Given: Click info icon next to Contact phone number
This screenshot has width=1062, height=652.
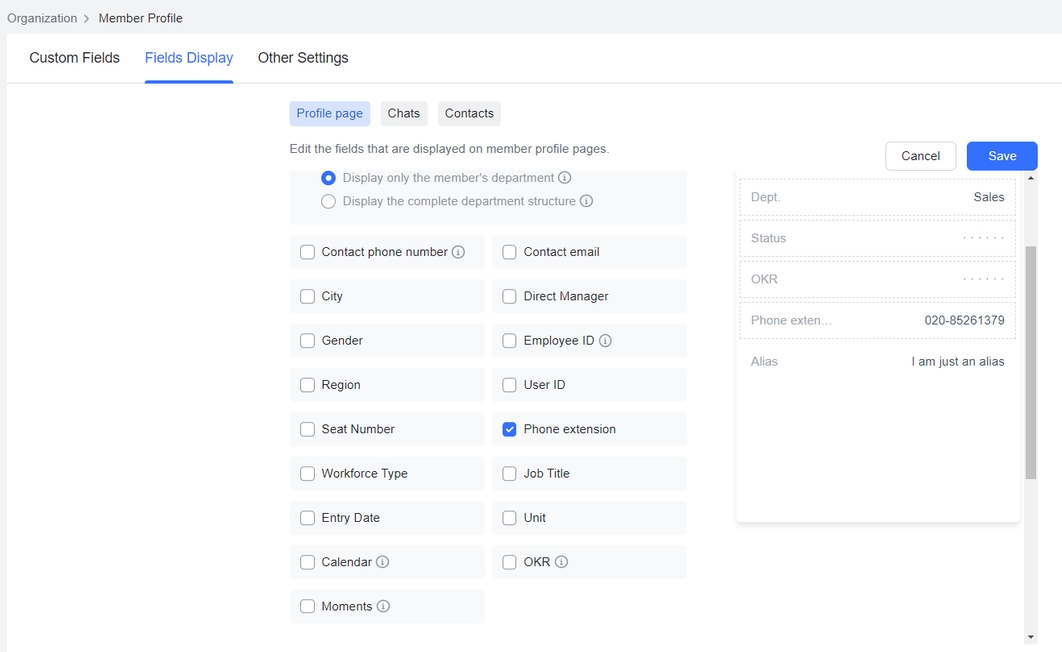Looking at the screenshot, I should [458, 252].
